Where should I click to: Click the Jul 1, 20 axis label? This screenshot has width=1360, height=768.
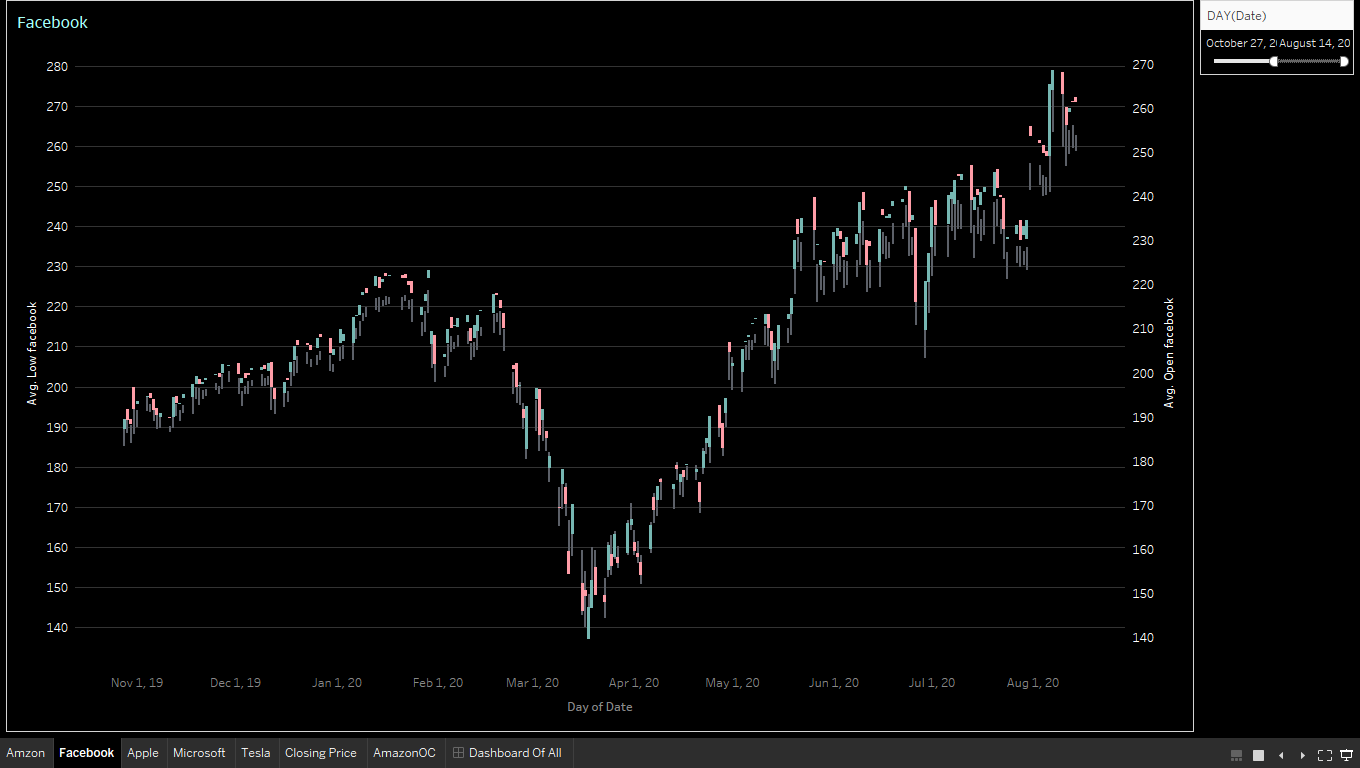tap(932, 683)
